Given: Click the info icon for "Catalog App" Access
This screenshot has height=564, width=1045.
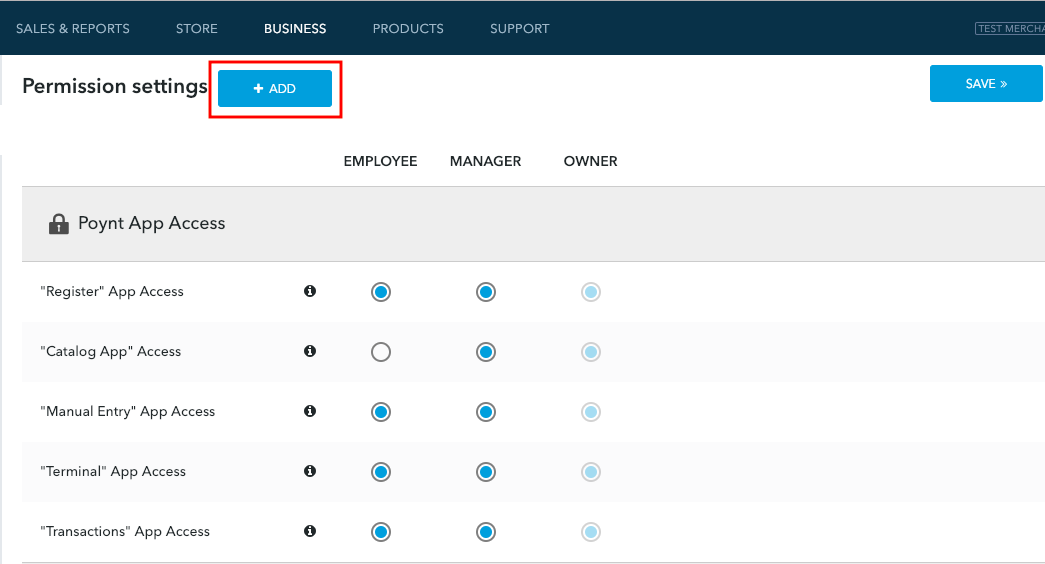Looking at the screenshot, I should pyautogui.click(x=310, y=351).
